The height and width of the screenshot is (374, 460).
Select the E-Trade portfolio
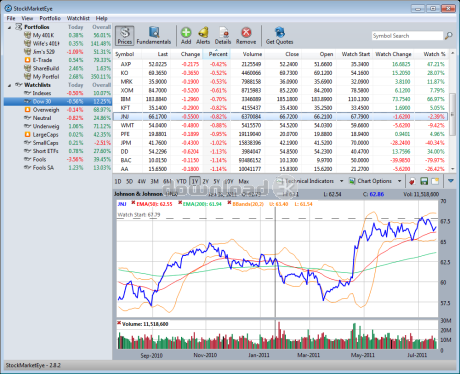tap(42, 60)
